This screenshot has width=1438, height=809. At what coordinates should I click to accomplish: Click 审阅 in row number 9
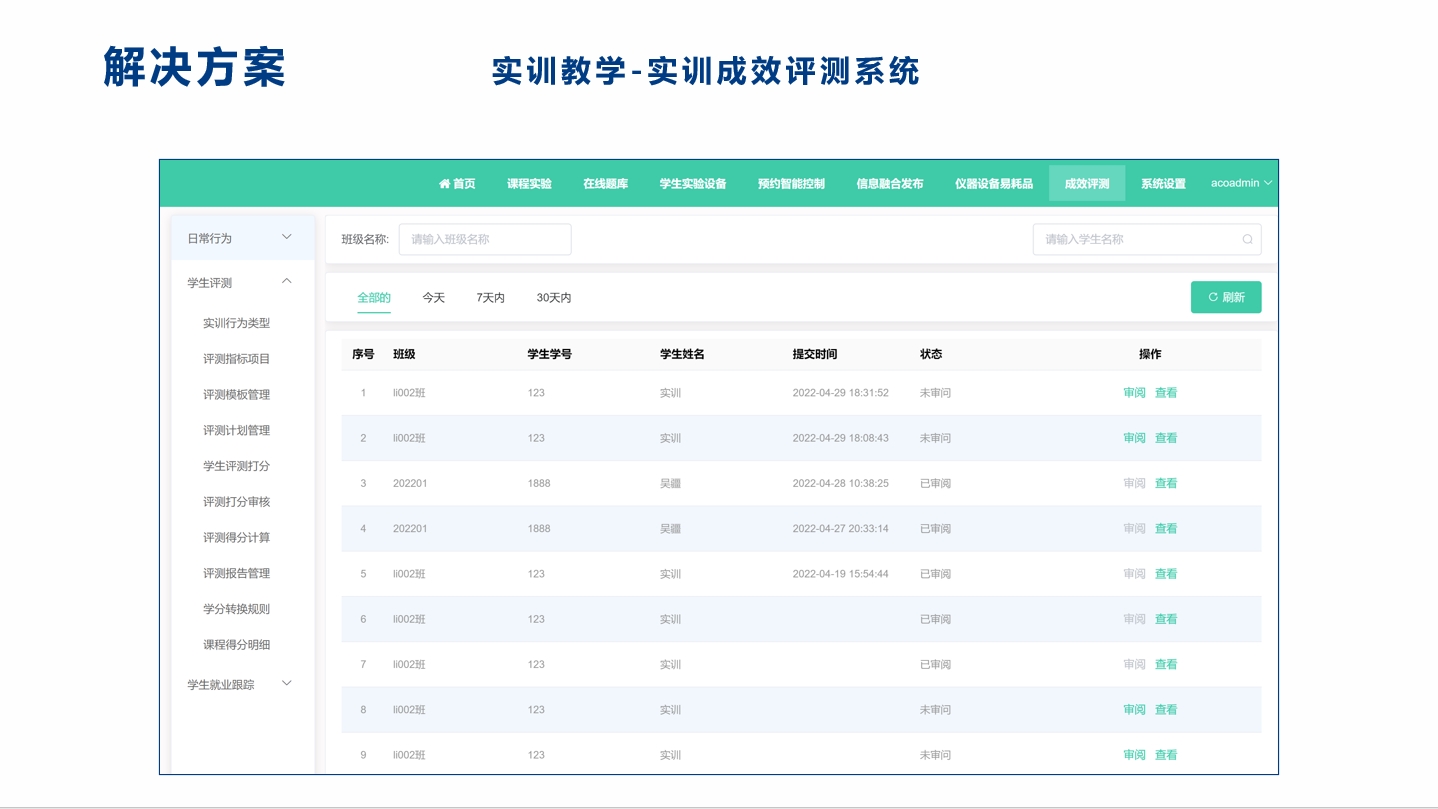(1134, 755)
